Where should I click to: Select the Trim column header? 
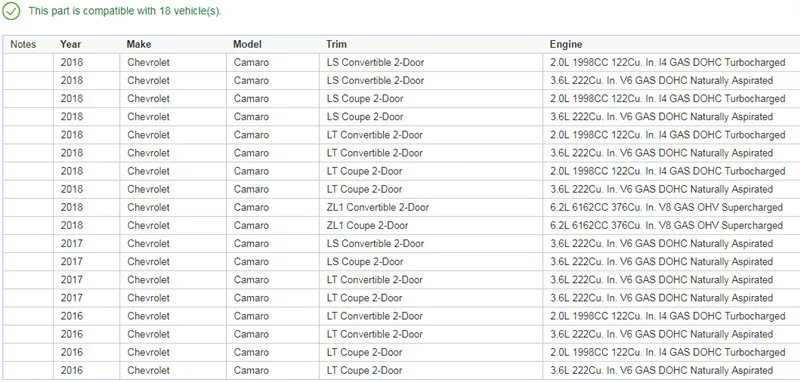337,44
